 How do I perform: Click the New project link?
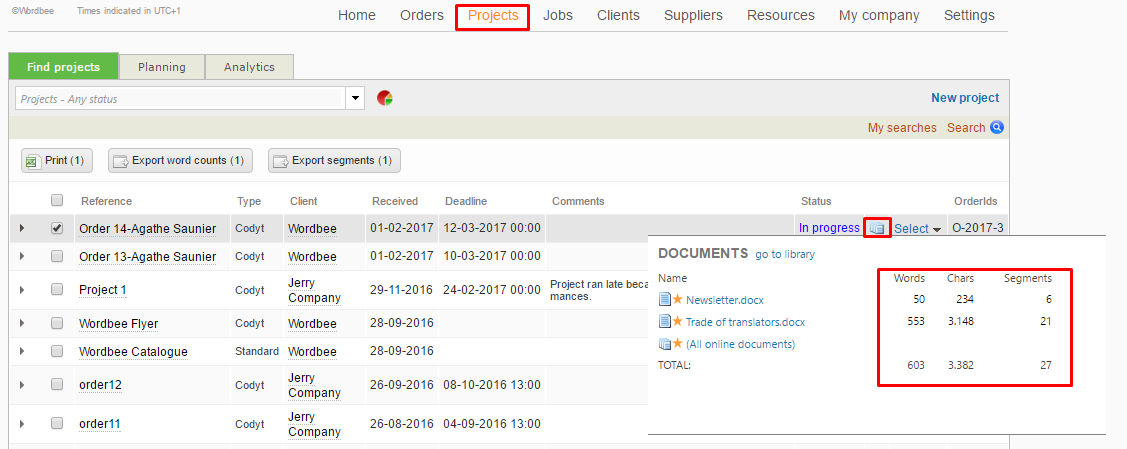(x=964, y=98)
